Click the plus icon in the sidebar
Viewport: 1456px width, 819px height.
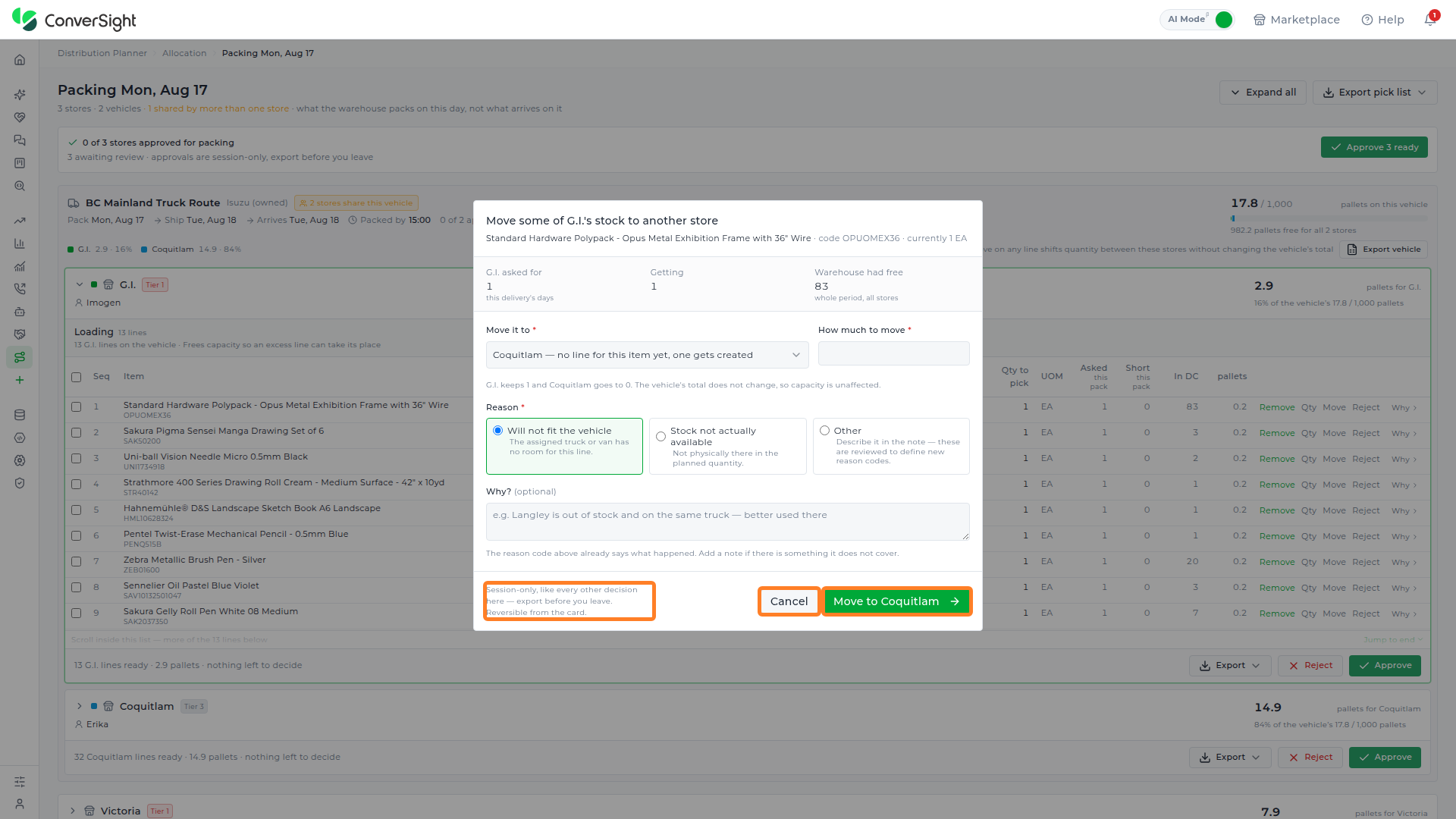(x=20, y=380)
